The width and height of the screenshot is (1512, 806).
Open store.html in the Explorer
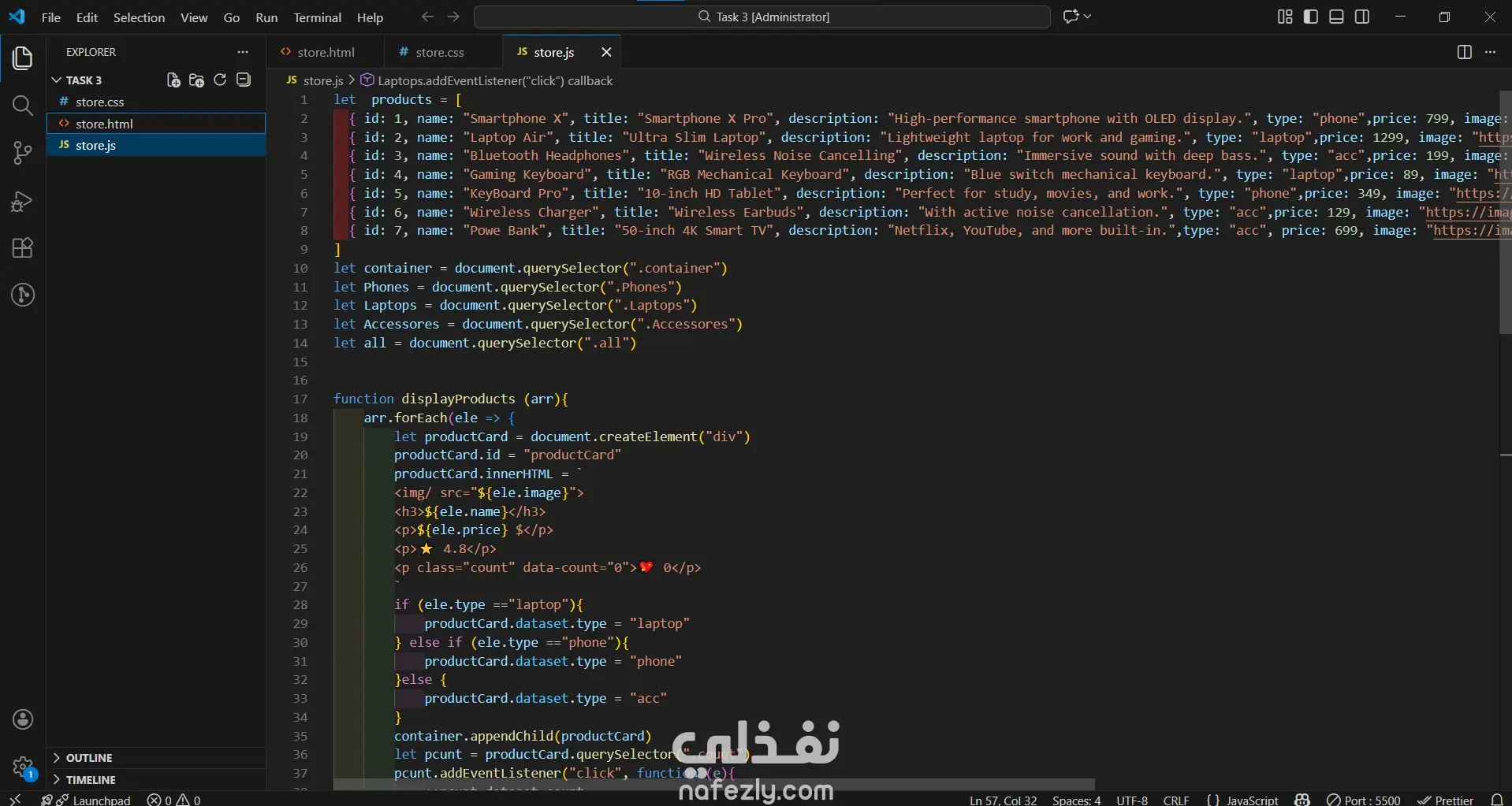point(156,124)
